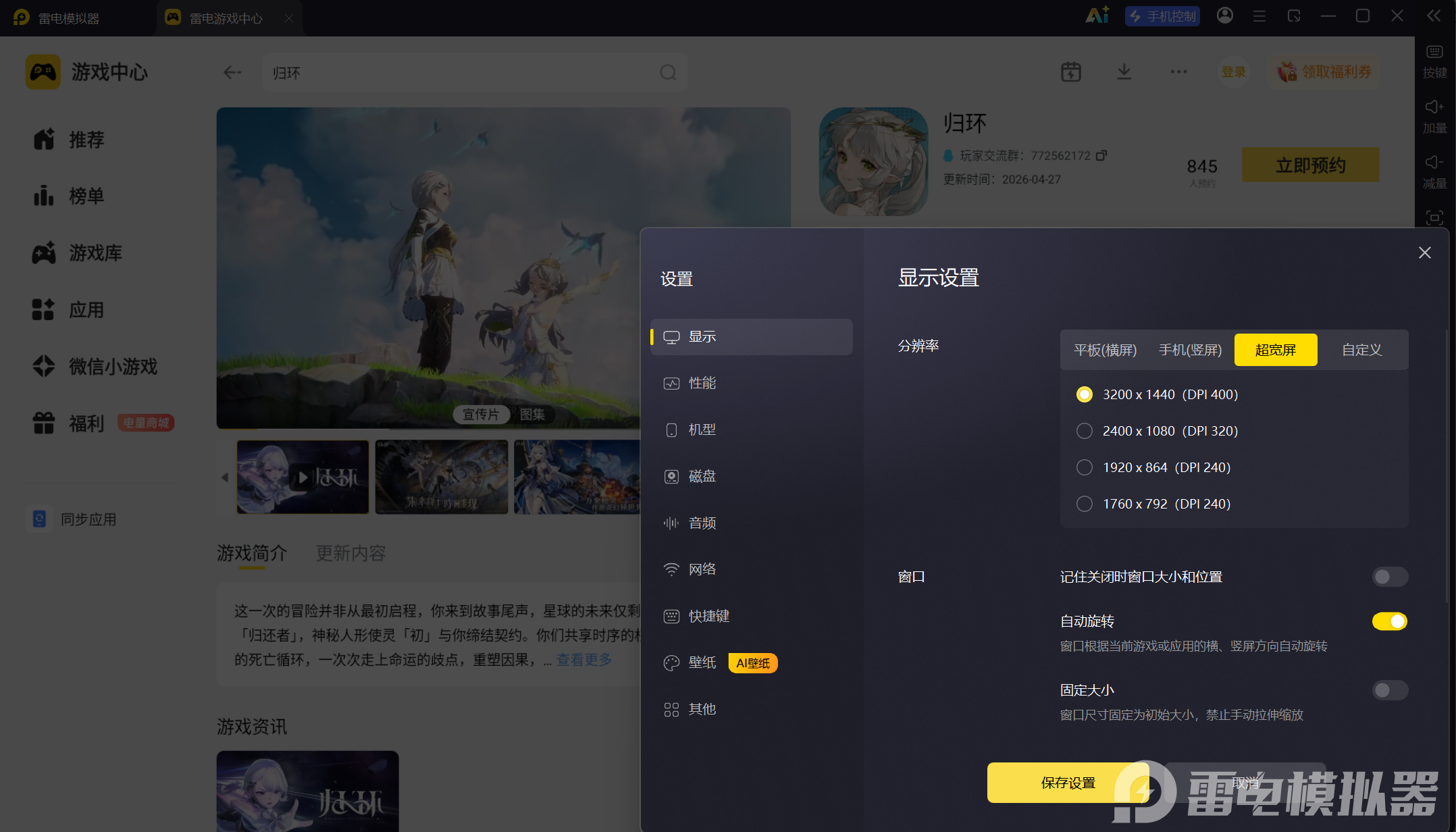Click the 归环 game app icon
1456x832 pixels.
[873, 161]
